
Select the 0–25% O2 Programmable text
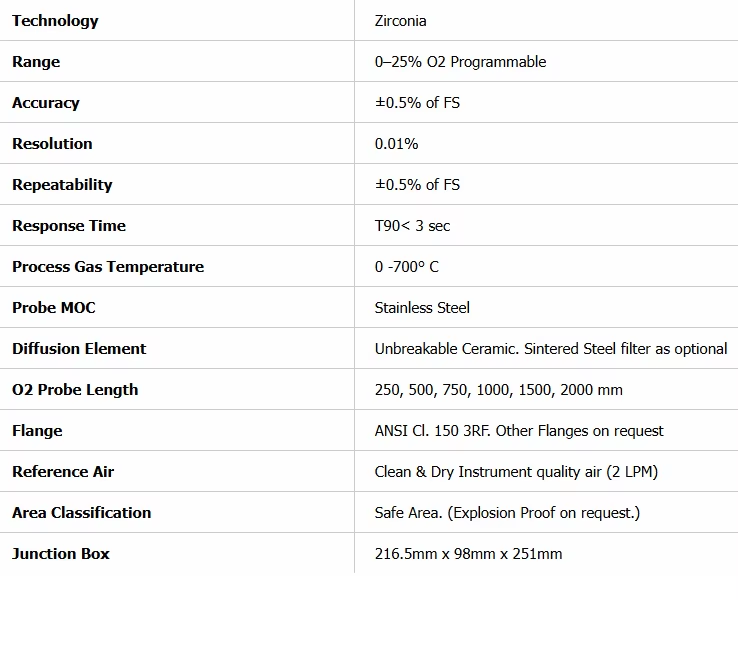click(460, 62)
